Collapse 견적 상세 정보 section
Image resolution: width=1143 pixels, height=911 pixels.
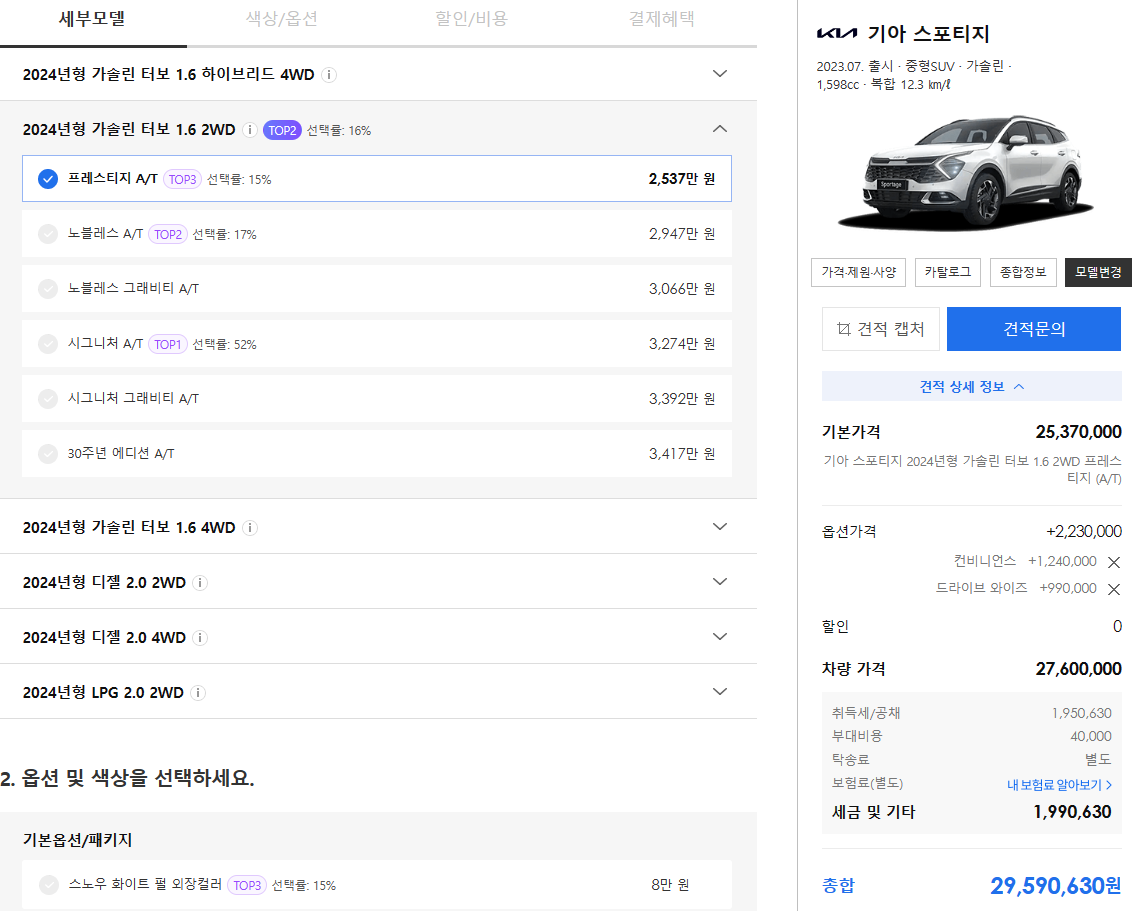point(972,386)
